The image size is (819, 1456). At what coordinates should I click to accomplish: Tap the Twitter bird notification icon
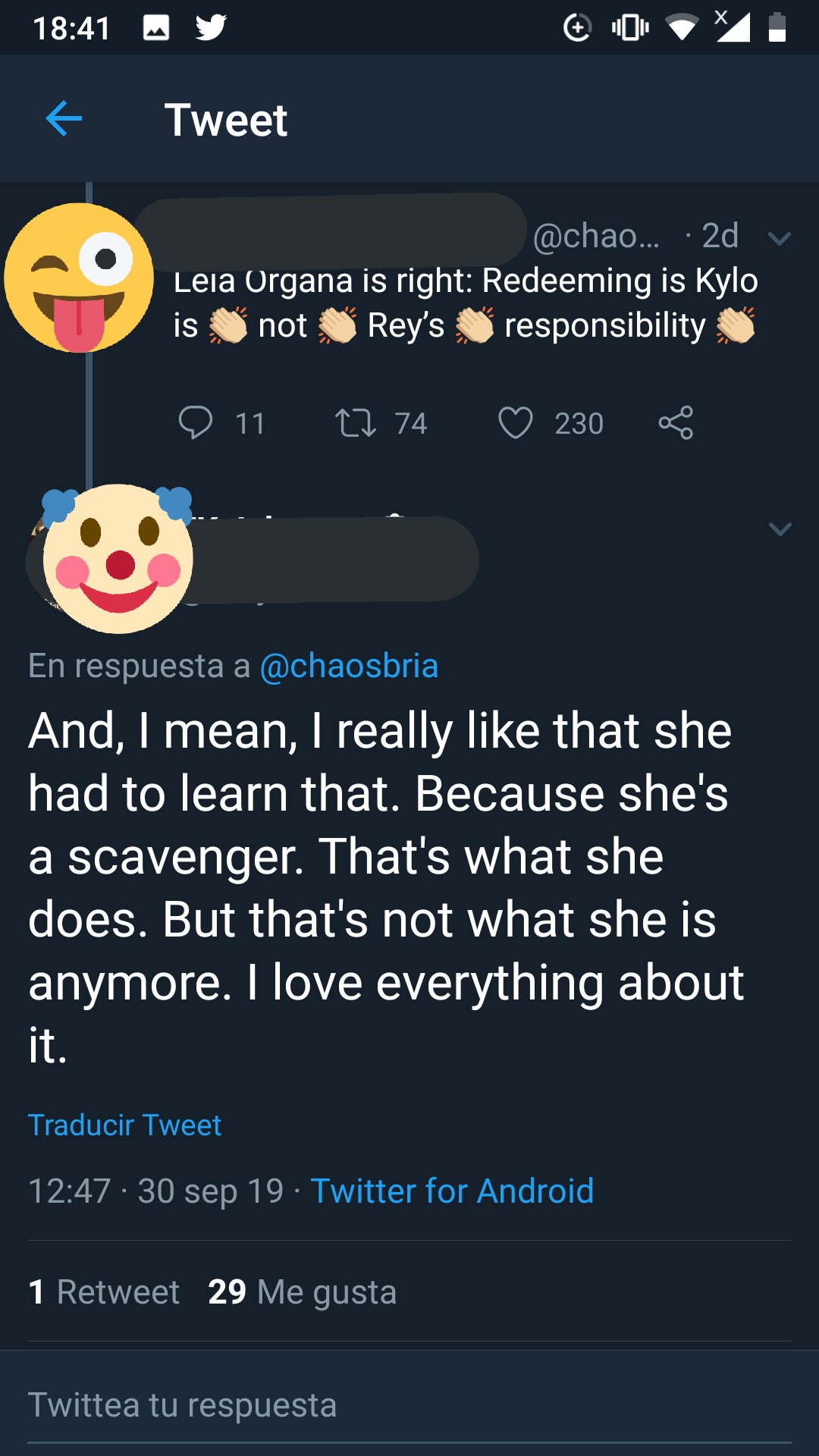pyautogui.click(x=211, y=28)
